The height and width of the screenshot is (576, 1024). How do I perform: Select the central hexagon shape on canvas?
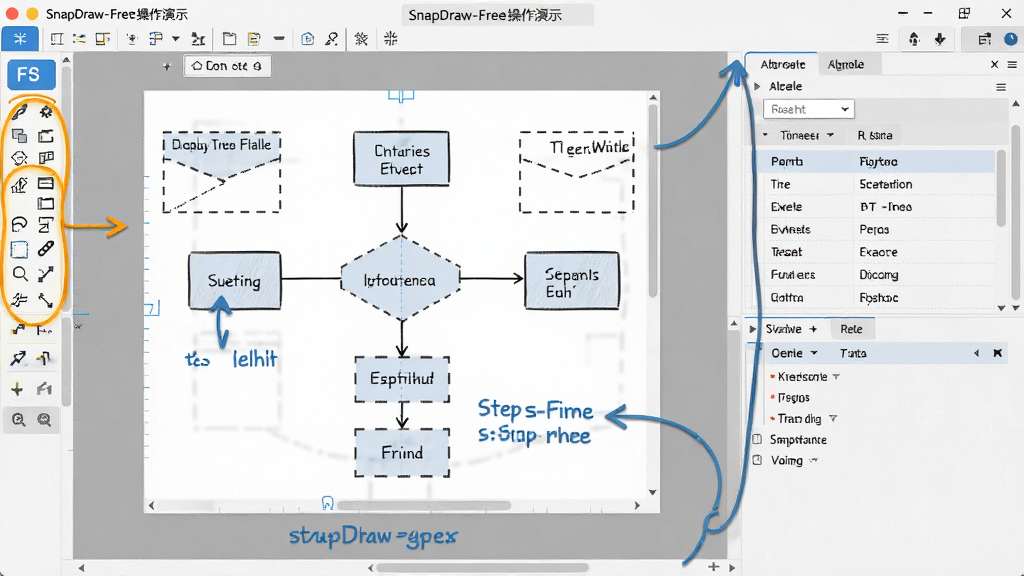click(x=400, y=279)
